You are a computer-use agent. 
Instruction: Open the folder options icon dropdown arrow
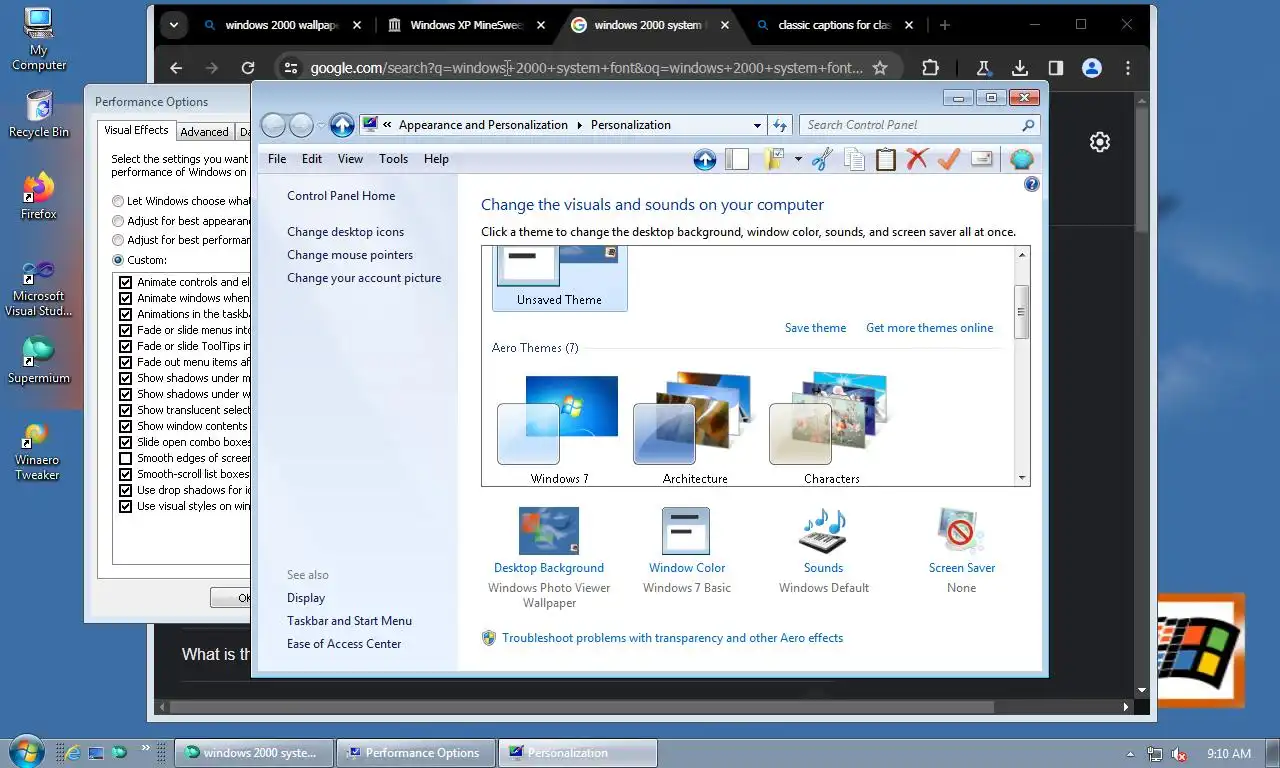tap(798, 159)
